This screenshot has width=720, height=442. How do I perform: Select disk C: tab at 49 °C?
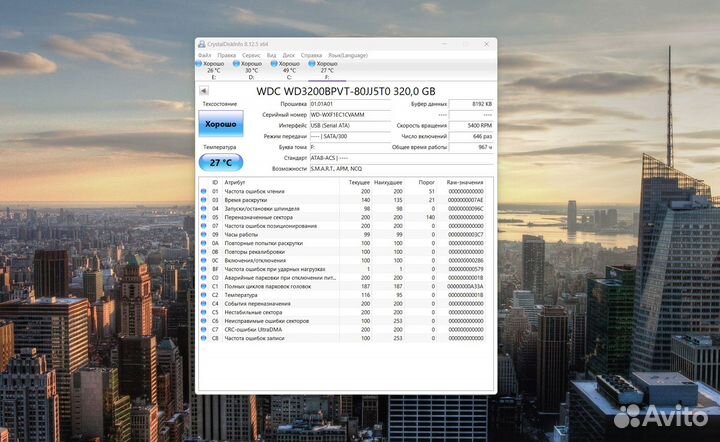pos(287,70)
